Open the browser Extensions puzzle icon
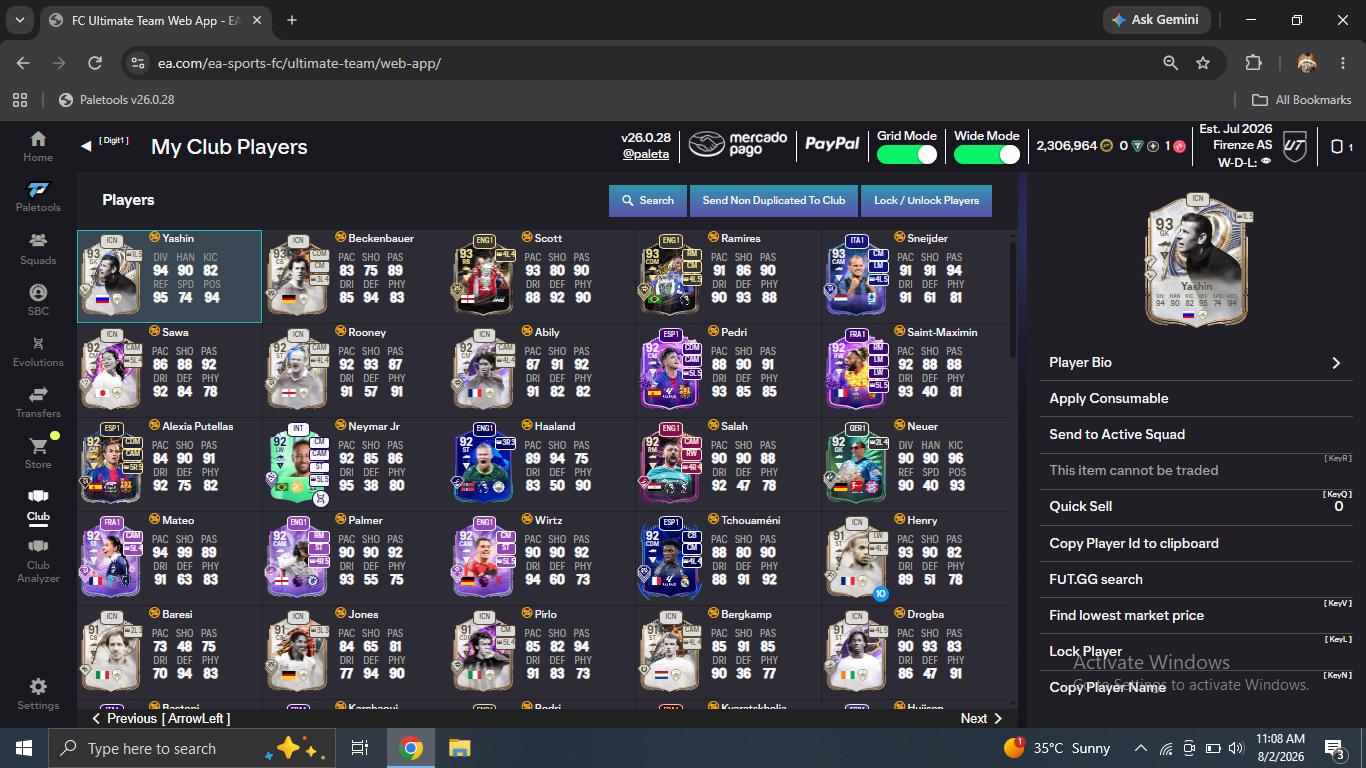1366x768 pixels. click(x=1253, y=63)
